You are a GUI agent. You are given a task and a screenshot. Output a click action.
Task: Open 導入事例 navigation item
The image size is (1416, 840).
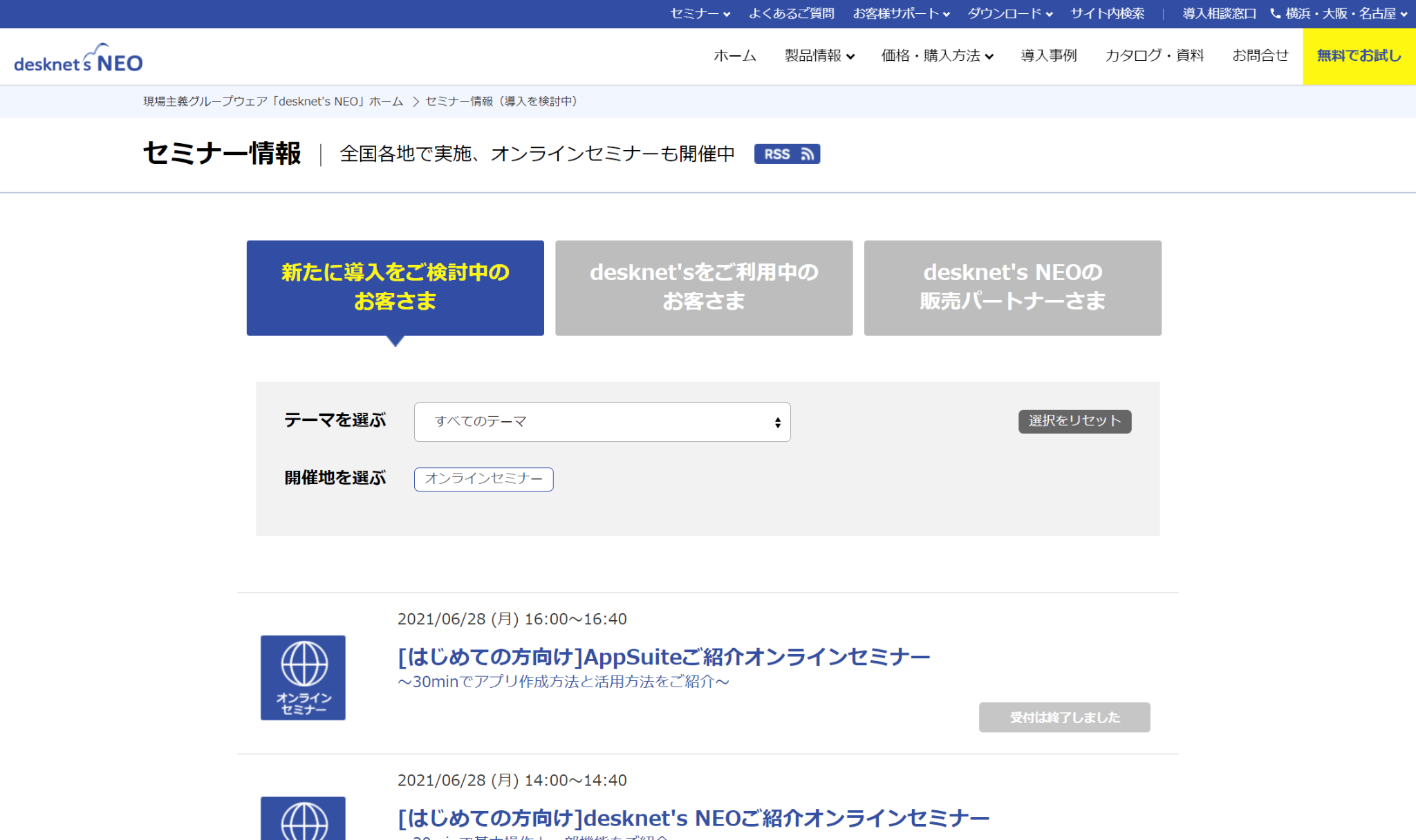pyautogui.click(x=1049, y=55)
